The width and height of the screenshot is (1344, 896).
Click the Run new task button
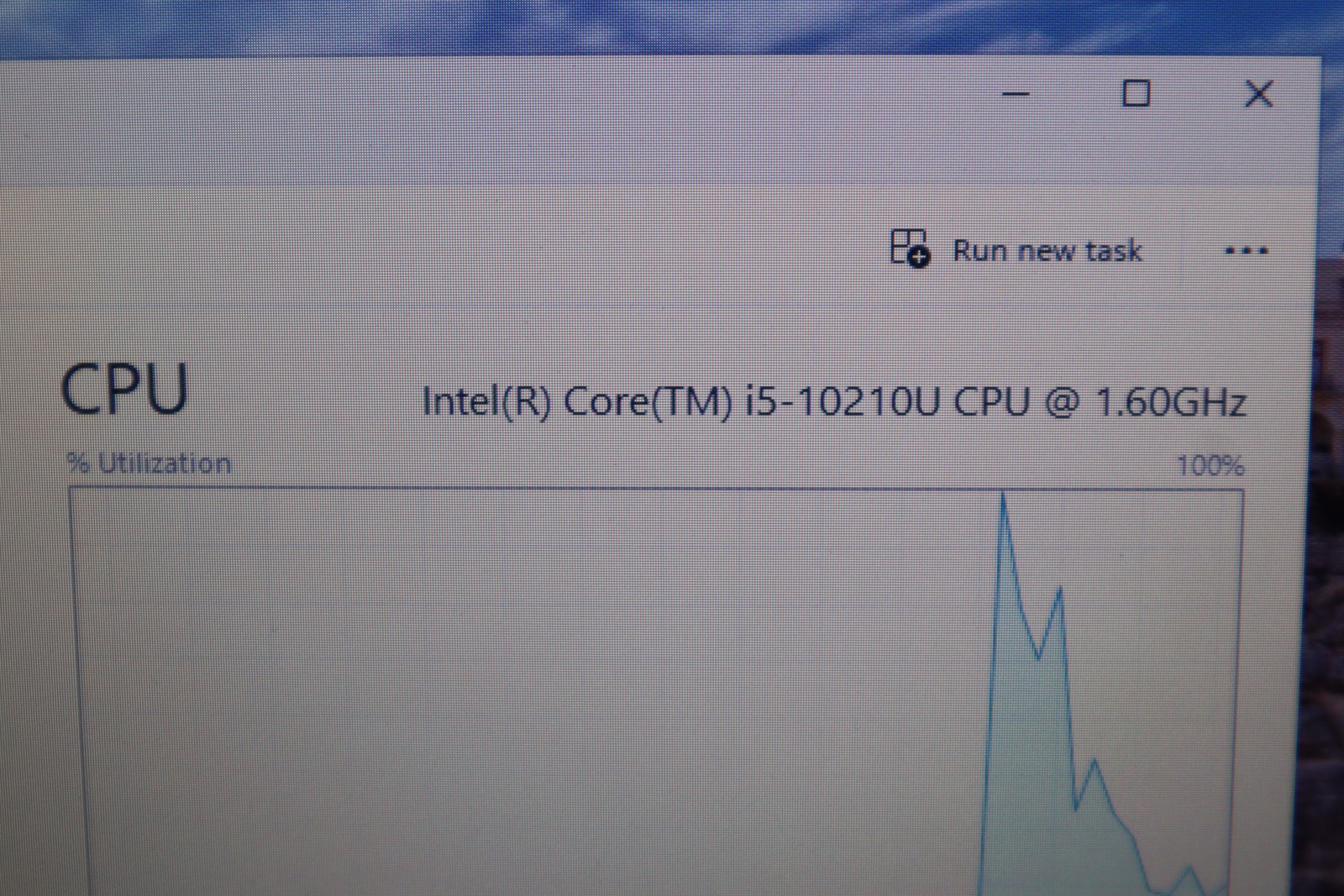pyautogui.click(x=1016, y=249)
